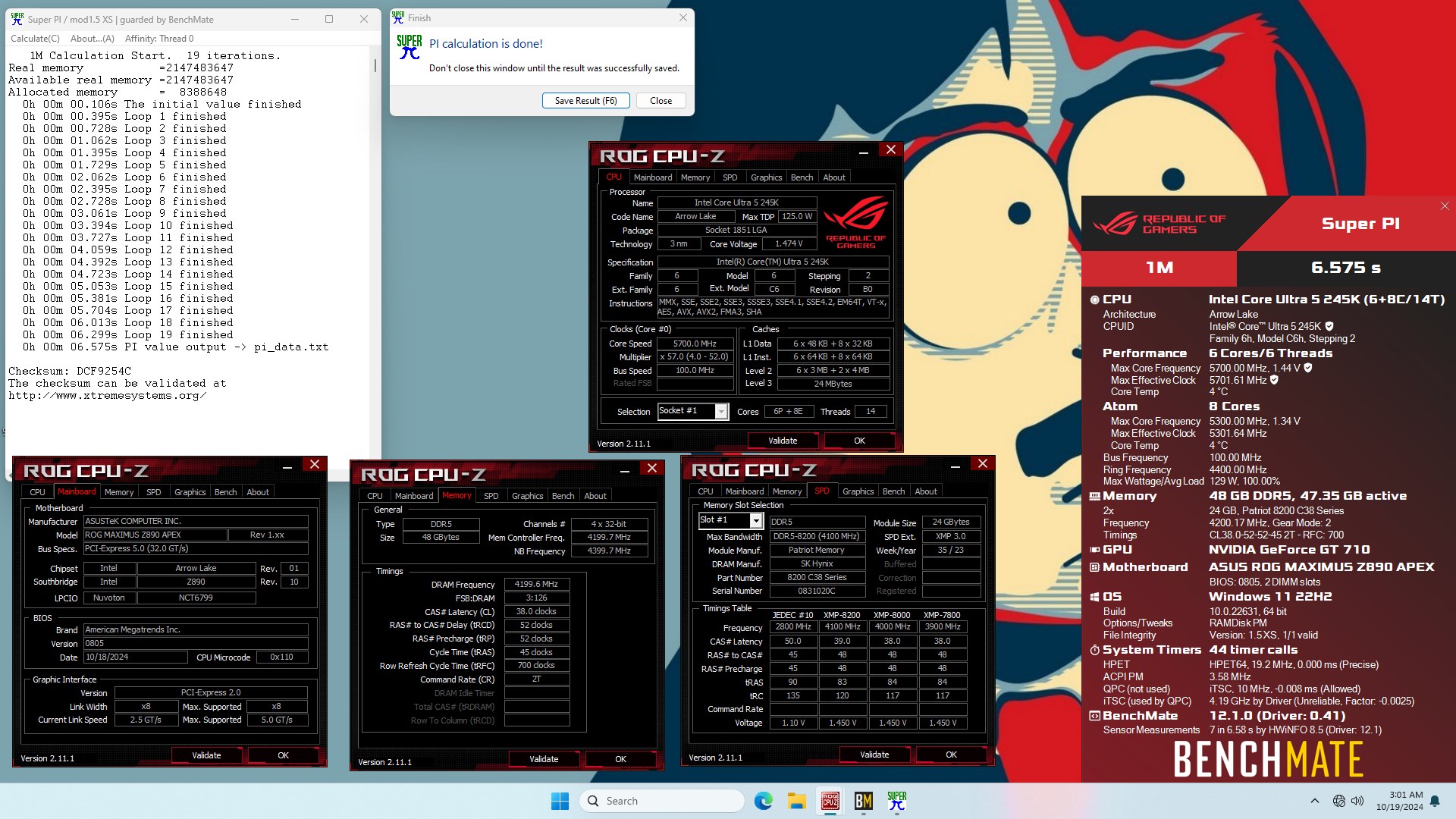Select CPU tab in Mainboard window
Screen dimensions: 1456x819
tap(37, 492)
